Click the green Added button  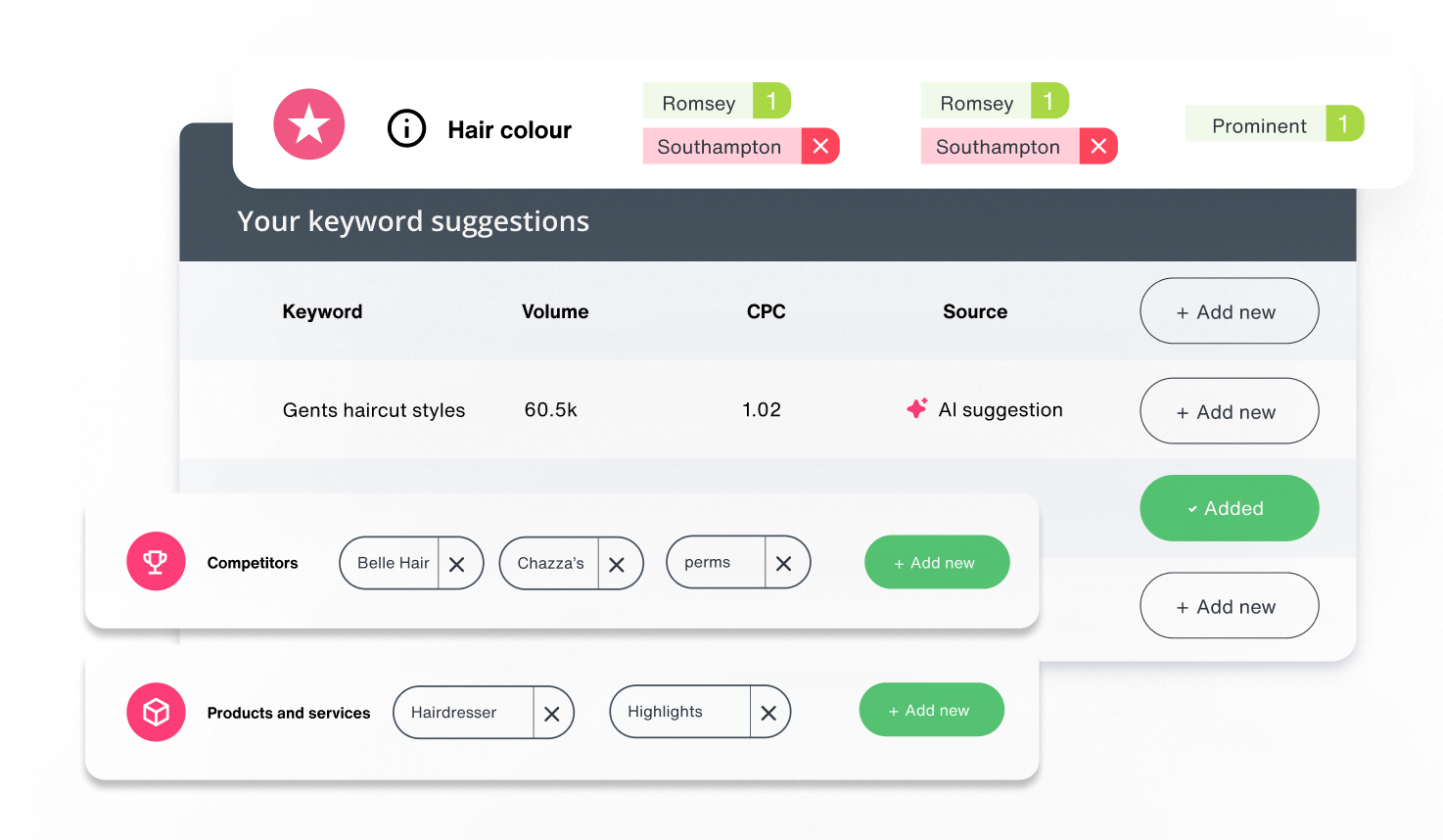[x=1229, y=508]
